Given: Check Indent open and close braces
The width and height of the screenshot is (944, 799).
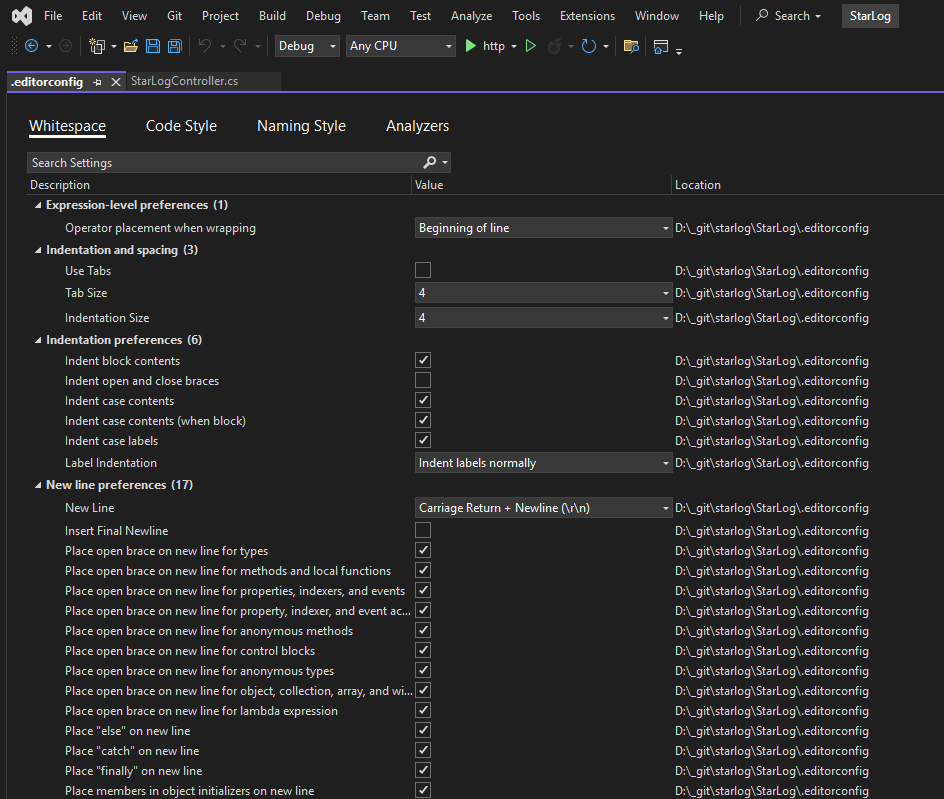Looking at the screenshot, I should click(423, 381).
